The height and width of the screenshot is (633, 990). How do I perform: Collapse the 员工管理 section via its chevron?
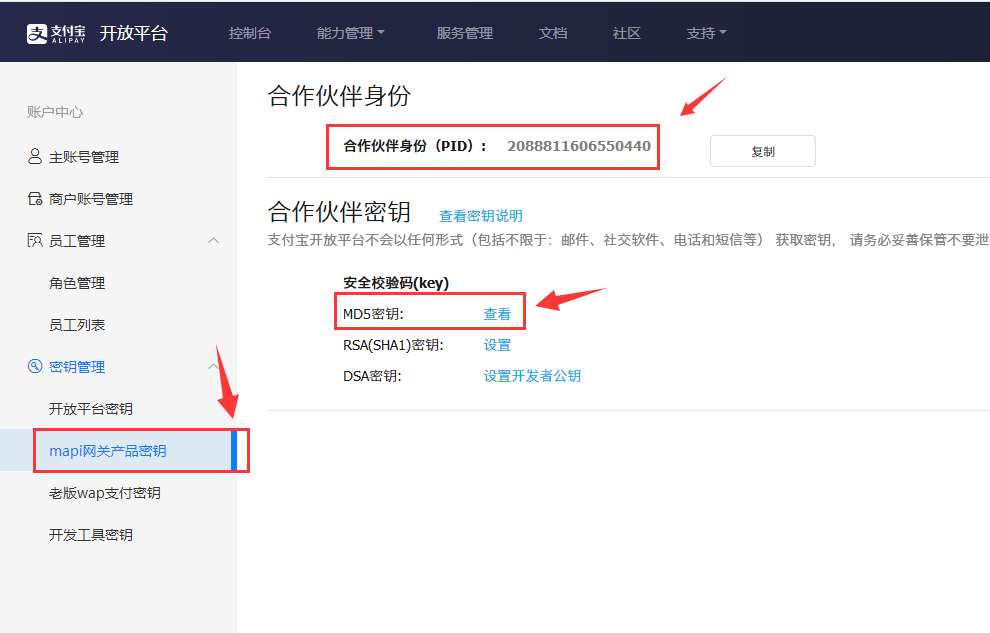coord(213,240)
